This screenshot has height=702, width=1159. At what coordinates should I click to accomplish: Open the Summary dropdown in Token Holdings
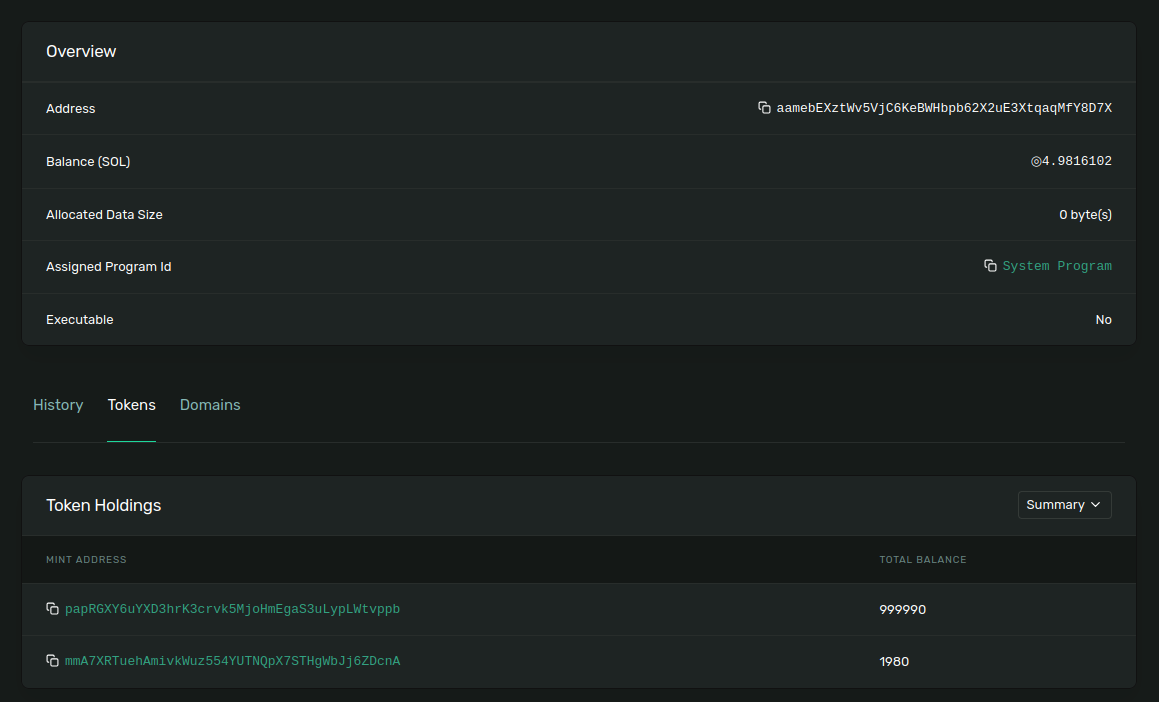tap(1064, 505)
